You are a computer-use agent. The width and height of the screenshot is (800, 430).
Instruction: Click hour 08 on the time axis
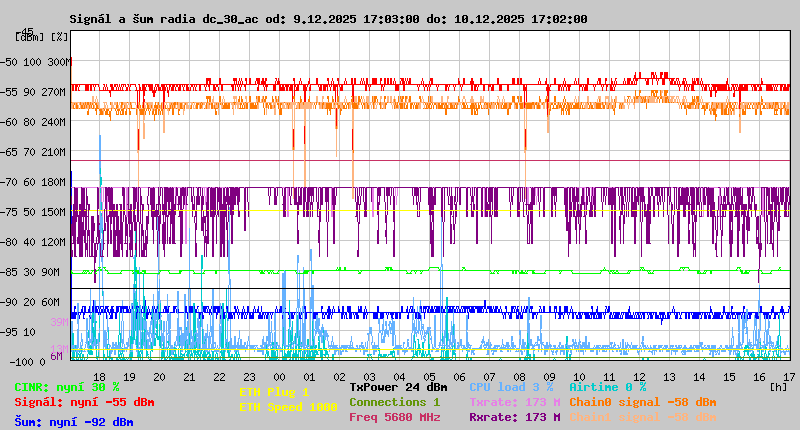[519, 376]
